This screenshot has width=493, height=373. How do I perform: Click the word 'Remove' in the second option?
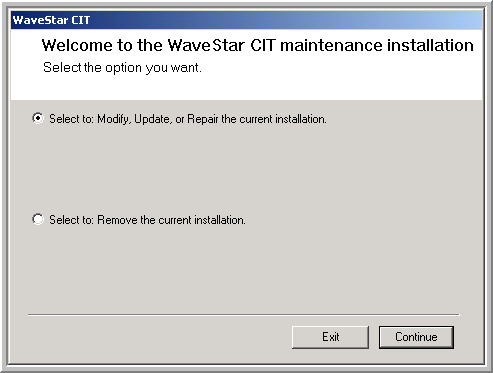pyautogui.click(x=117, y=220)
